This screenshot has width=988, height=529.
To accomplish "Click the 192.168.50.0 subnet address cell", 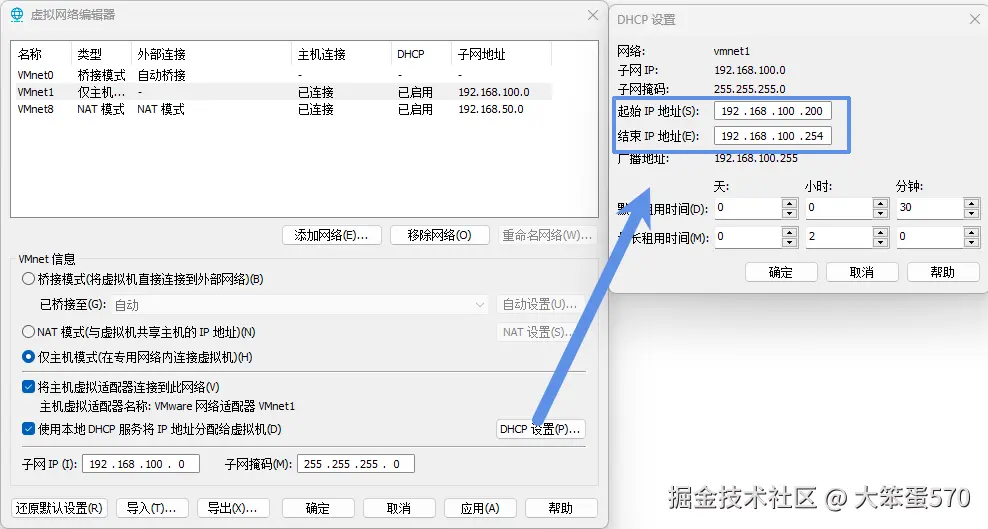I will click(491, 109).
